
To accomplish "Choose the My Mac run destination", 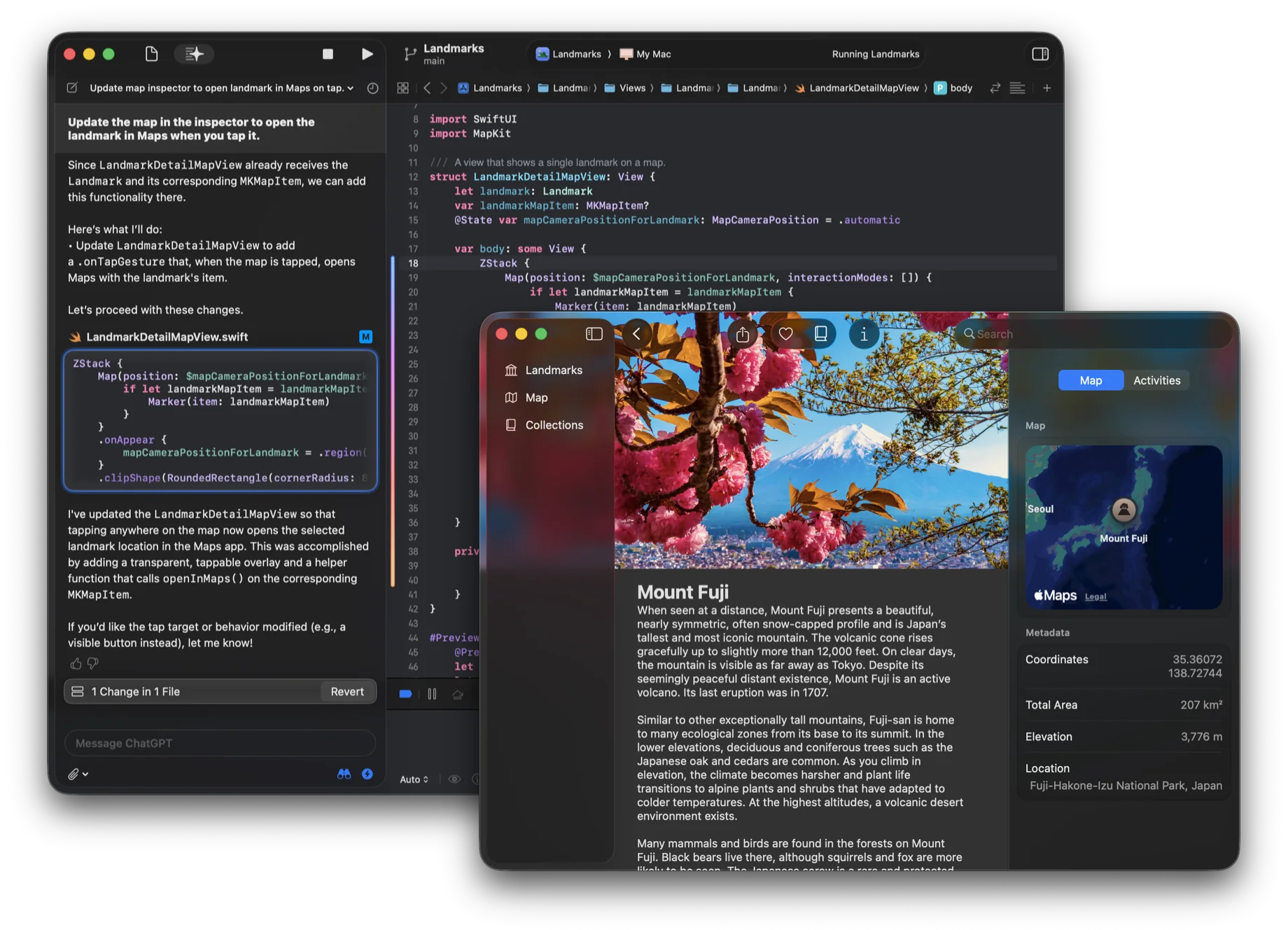I will [645, 54].
